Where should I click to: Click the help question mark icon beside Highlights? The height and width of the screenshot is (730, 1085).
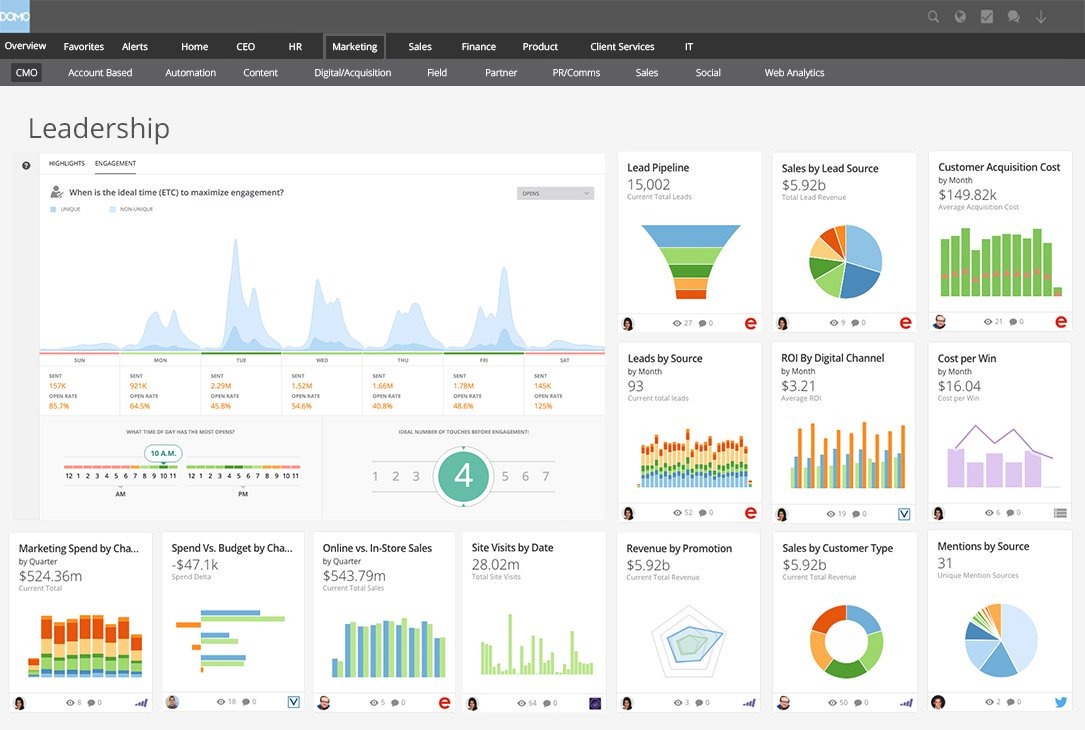tap(26, 165)
